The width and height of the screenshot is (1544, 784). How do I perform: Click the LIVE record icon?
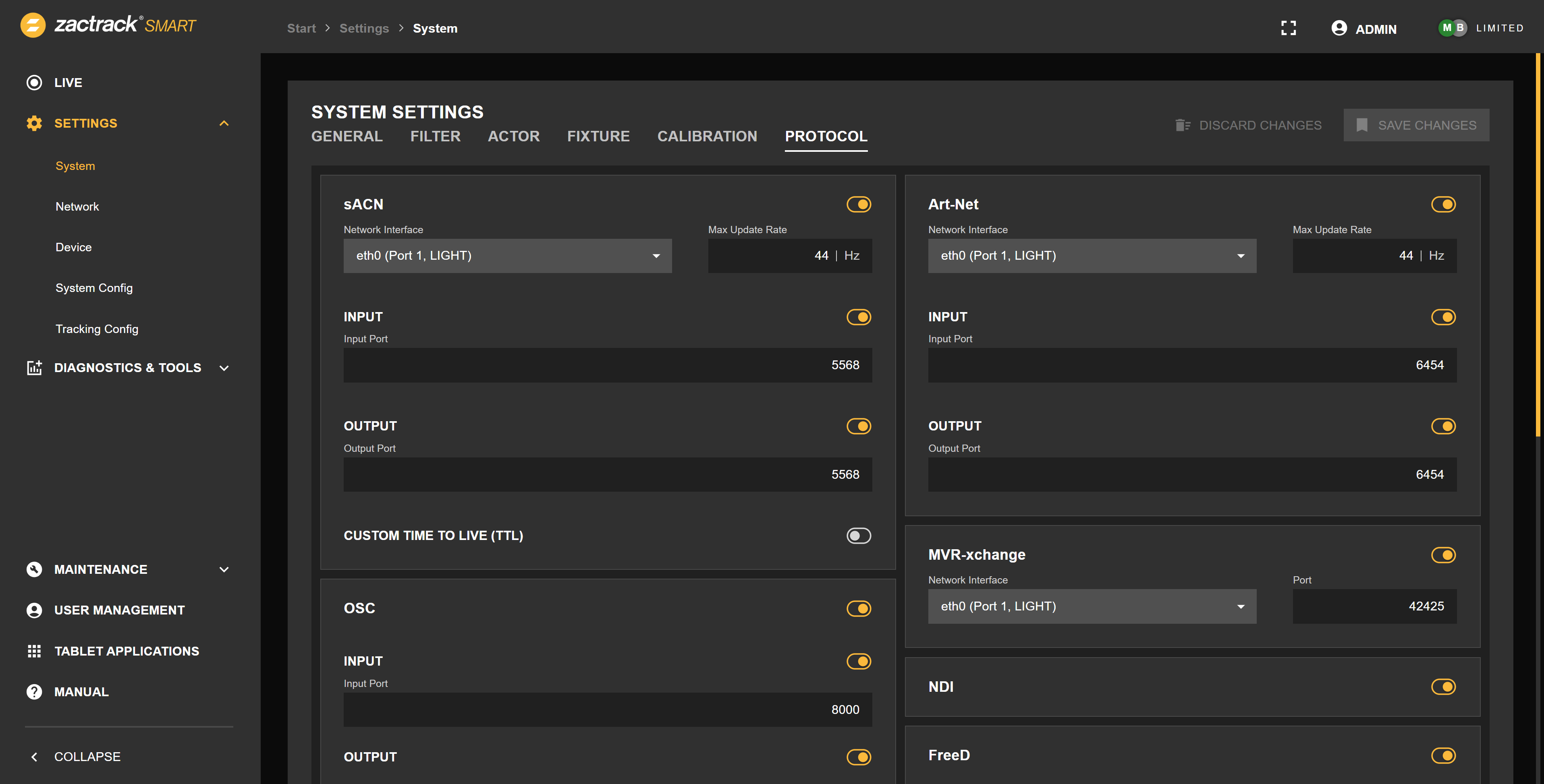34,83
